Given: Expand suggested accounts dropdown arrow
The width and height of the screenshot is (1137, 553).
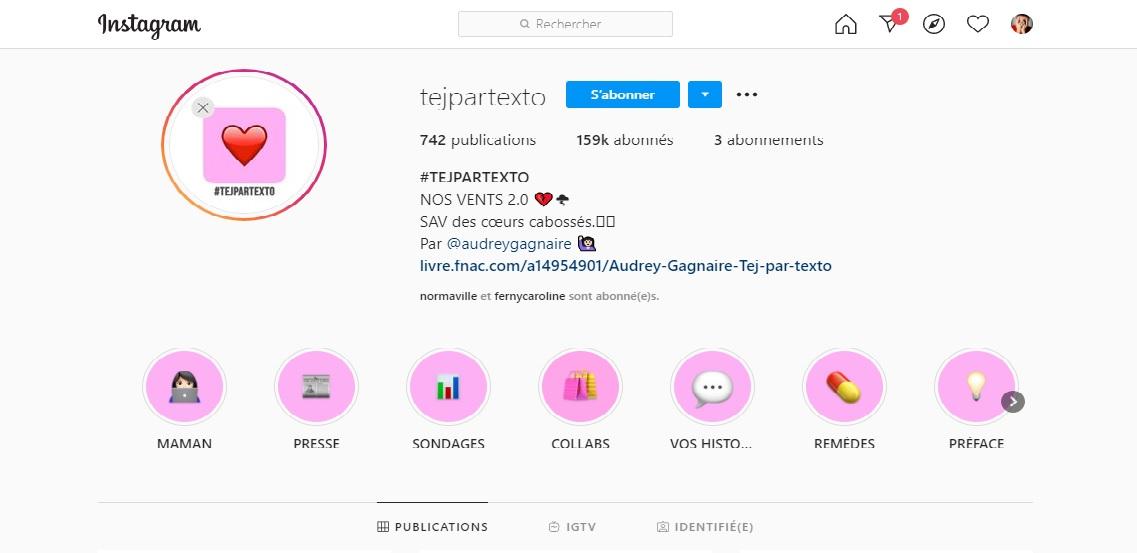Looking at the screenshot, I should 704,95.
